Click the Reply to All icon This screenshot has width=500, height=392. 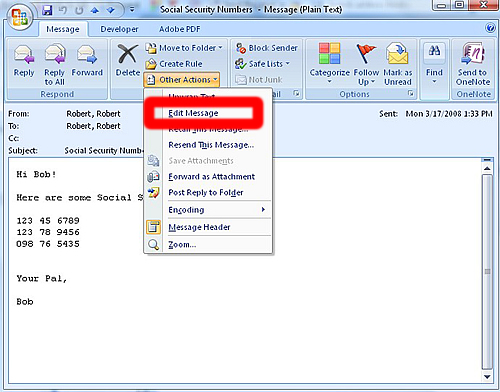[55, 54]
